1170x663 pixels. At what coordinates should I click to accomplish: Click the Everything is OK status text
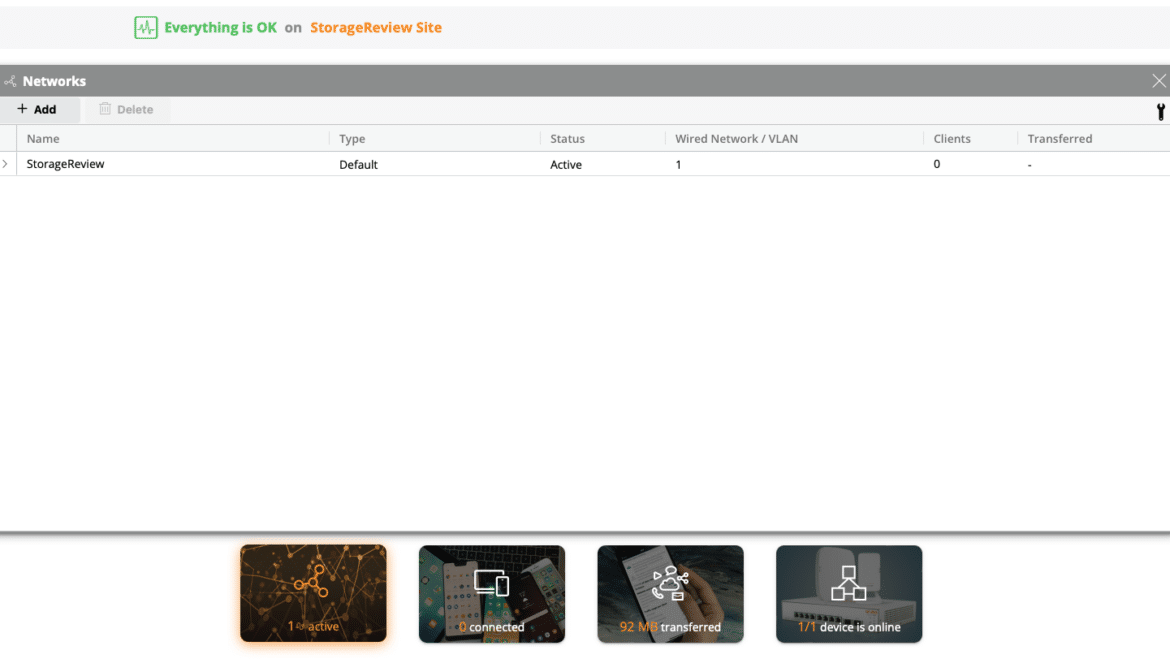220,28
